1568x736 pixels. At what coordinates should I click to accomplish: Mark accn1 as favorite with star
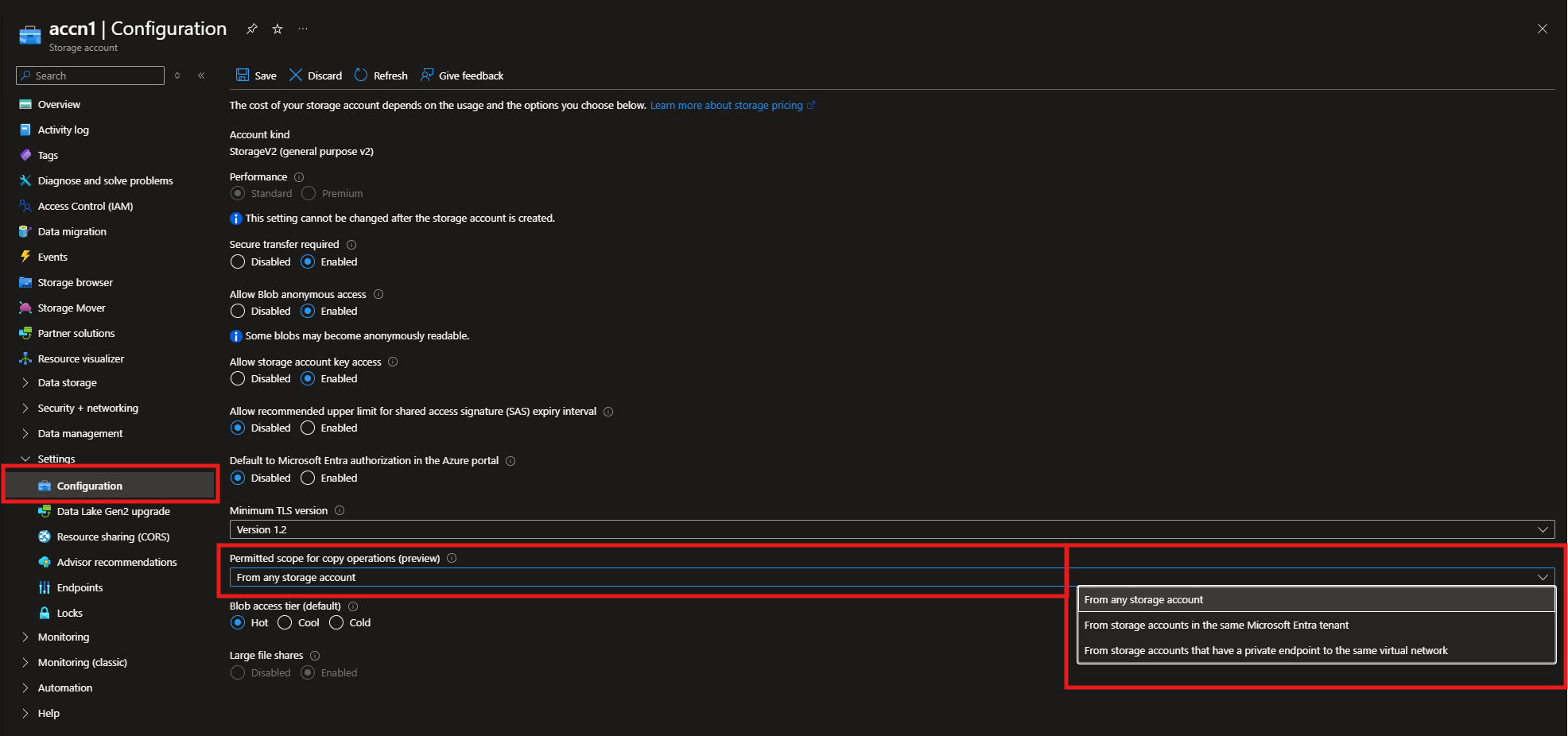coord(278,29)
